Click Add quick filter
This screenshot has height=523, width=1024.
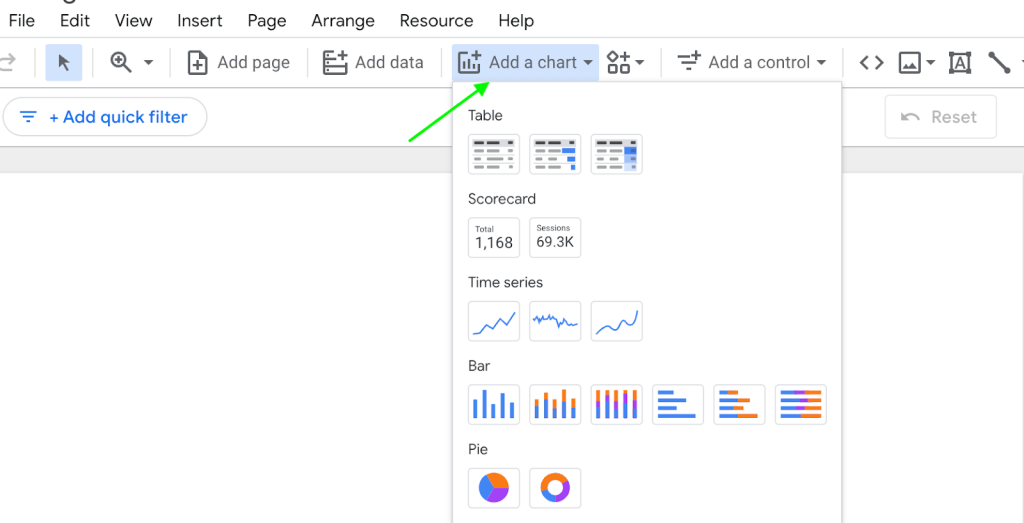[x=105, y=118]
